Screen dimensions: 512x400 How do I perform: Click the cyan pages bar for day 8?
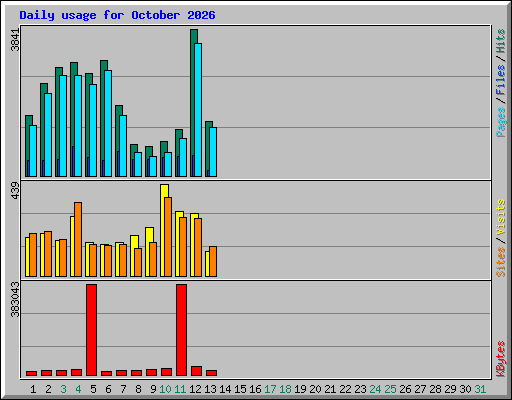[x=138, y=164]
